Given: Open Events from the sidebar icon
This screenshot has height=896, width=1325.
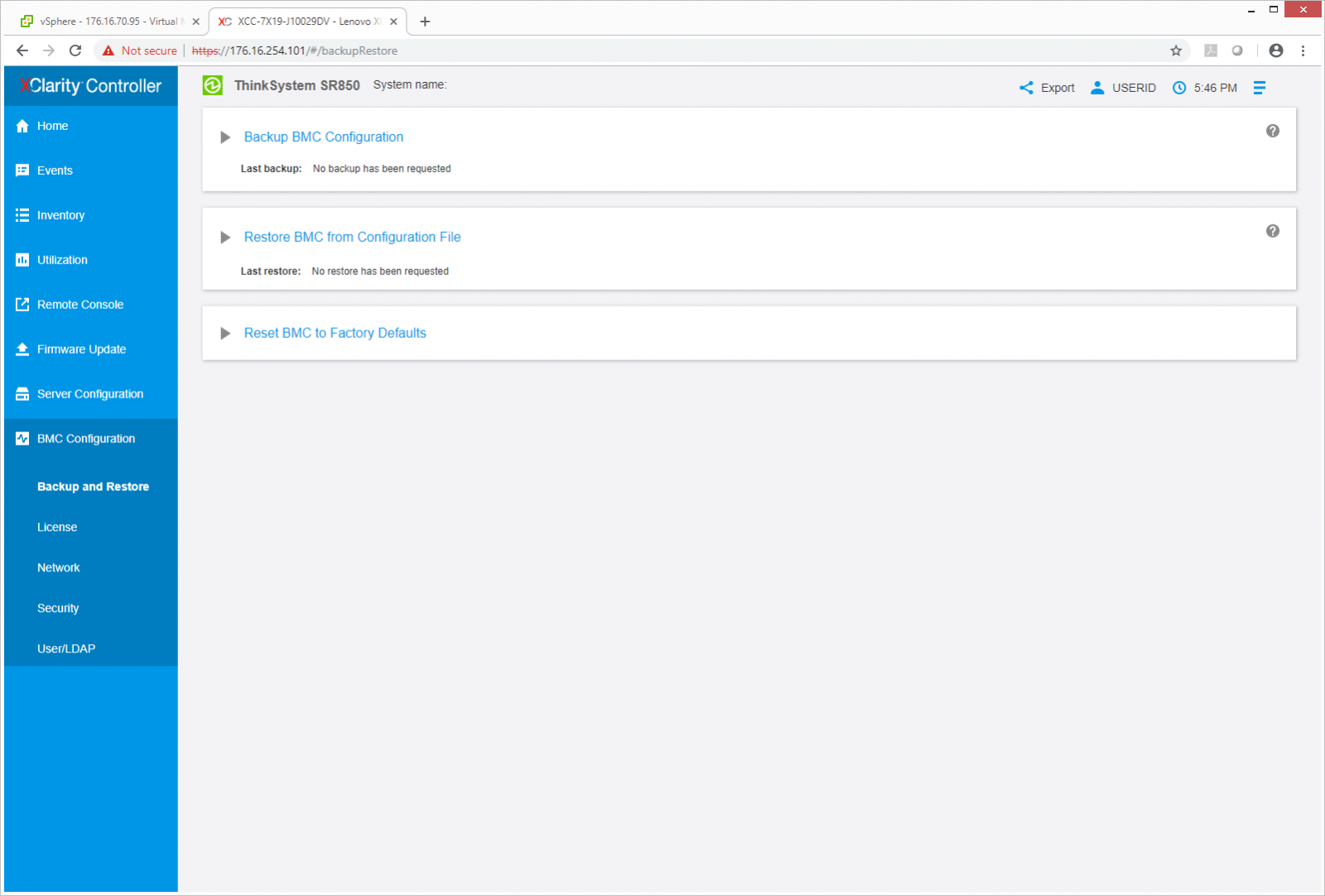Looking at the screenshot, I should point(22,171).
